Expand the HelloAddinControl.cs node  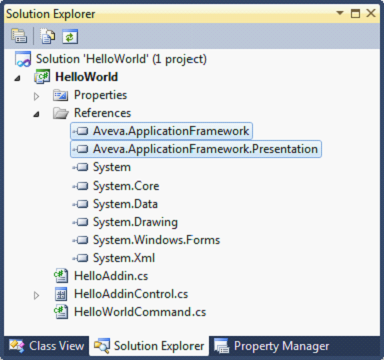(36, 295)
